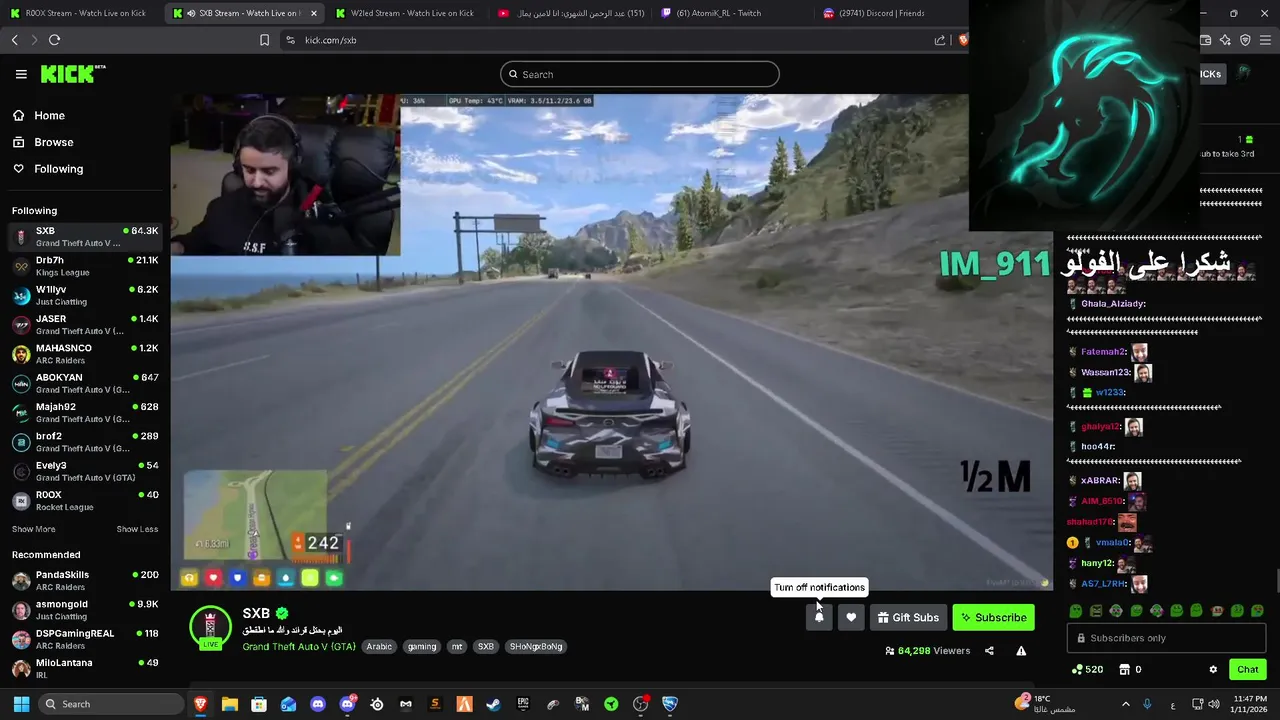Close the SXB Stream browser tab
Screen dimensions: 1280x720
tap(314, 13)
